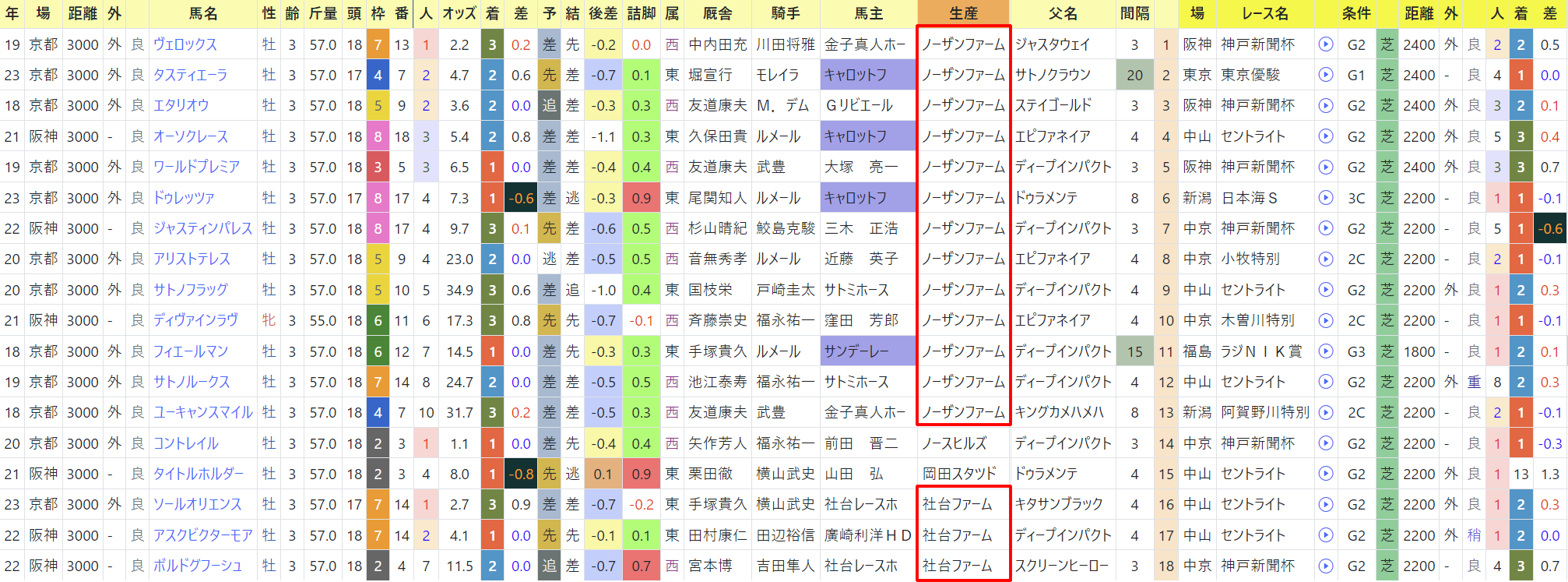Click the play icon beside 日本海S
The image size is (1568, 582).
click(1325, 198)
